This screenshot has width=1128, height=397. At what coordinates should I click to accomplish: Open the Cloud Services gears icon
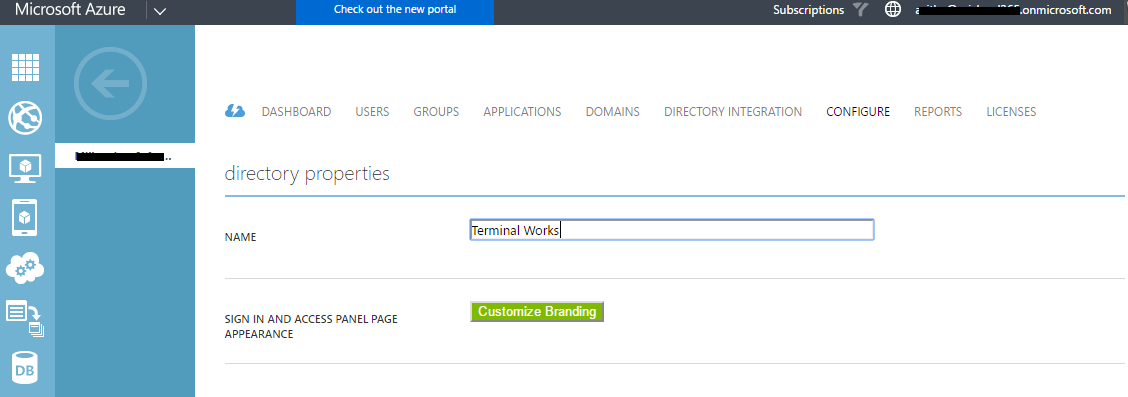point(25,268)
